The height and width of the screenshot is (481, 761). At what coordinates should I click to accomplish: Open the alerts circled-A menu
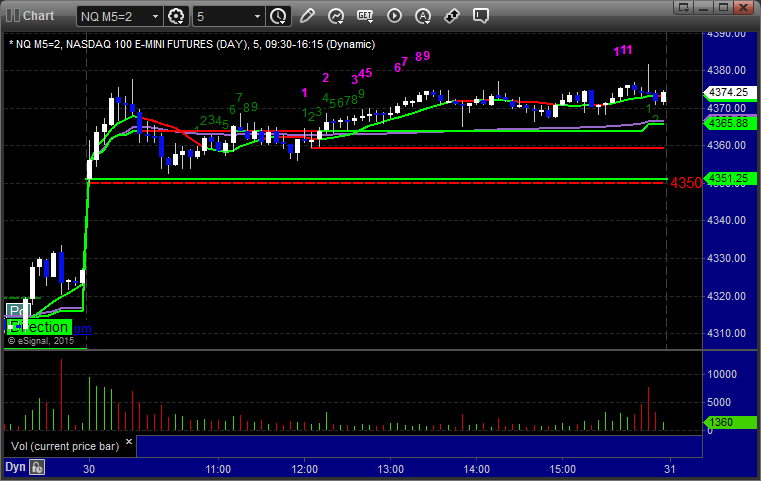[423, 16]
